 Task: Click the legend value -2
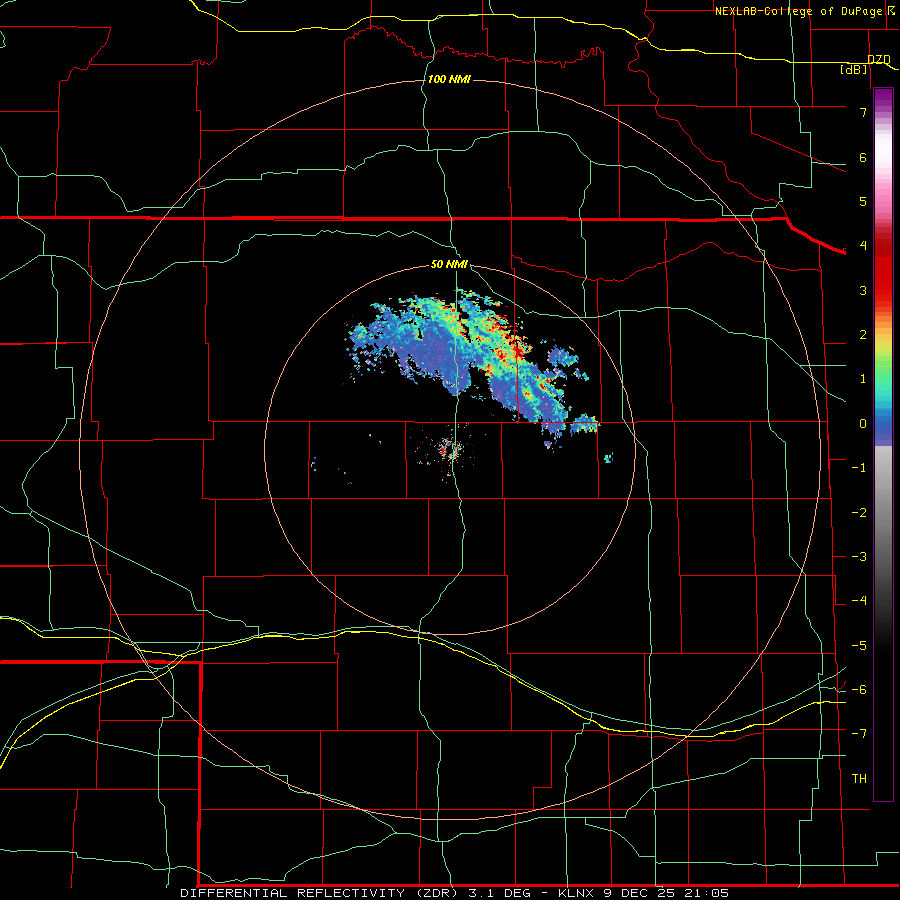point(859,512)
